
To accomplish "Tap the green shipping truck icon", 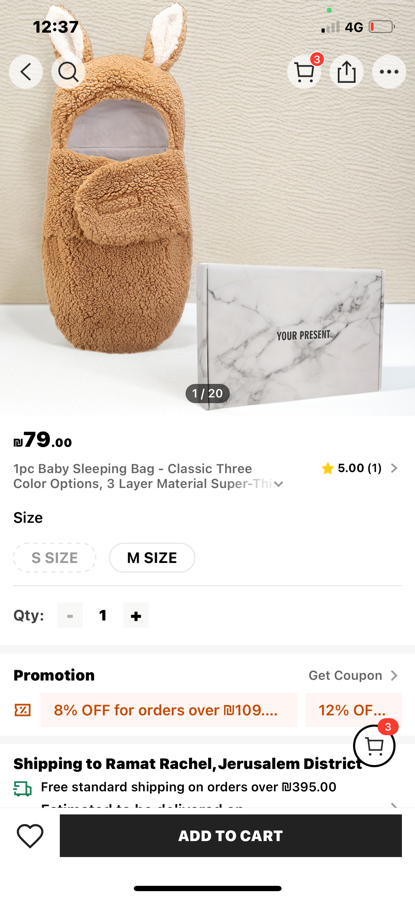I will (x=22, y=788).
